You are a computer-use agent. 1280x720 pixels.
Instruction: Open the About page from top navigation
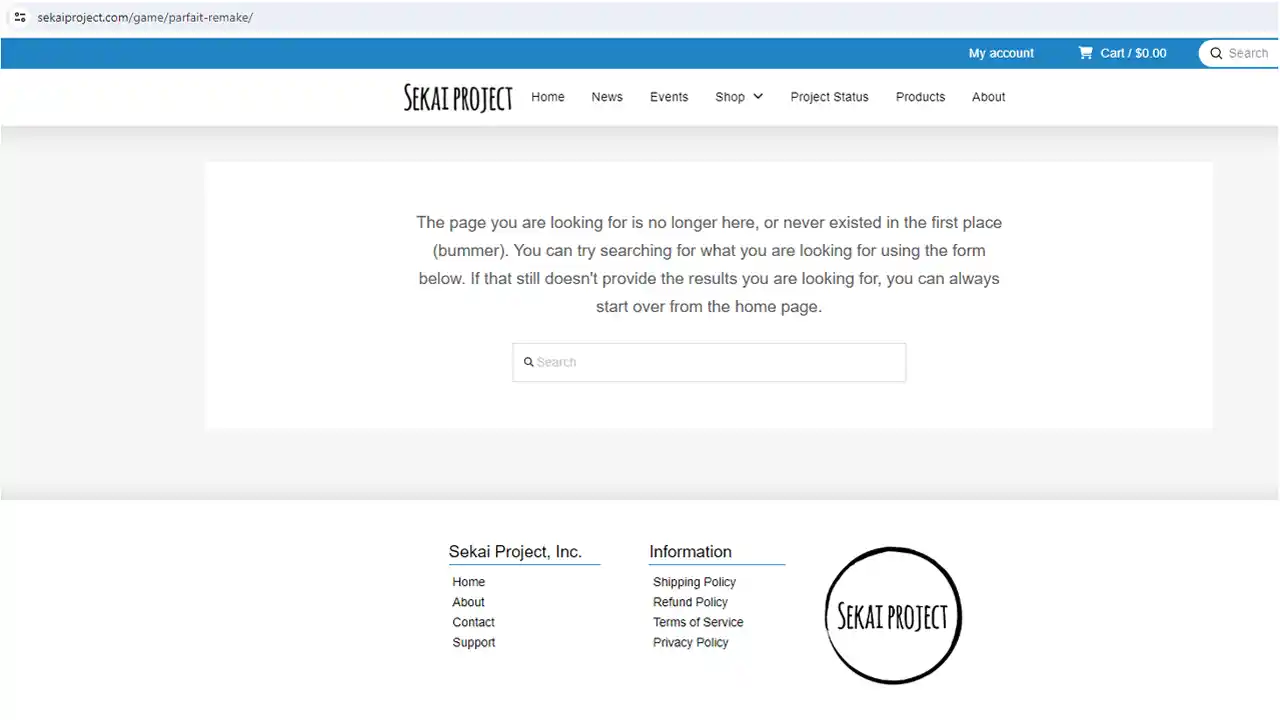(988, 97)
